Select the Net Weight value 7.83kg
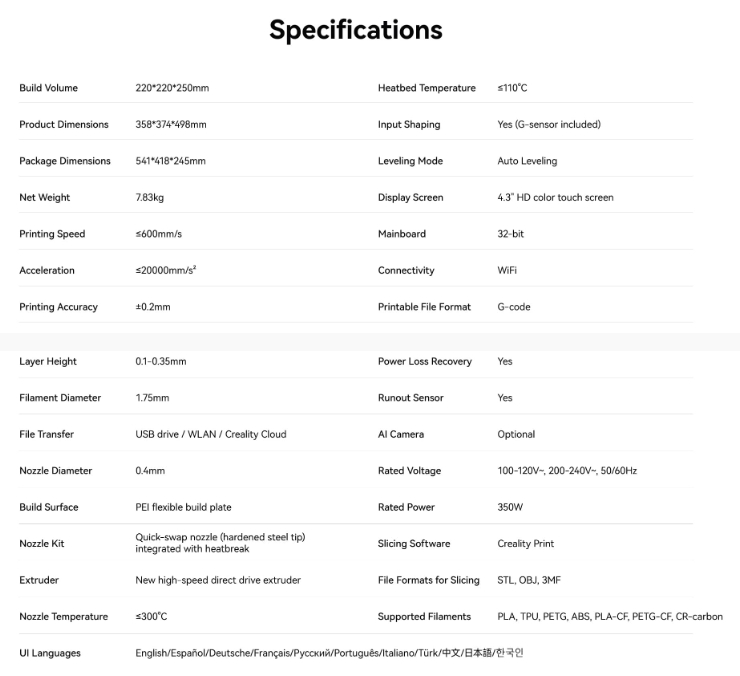The image size is (740, 676). 150,198
